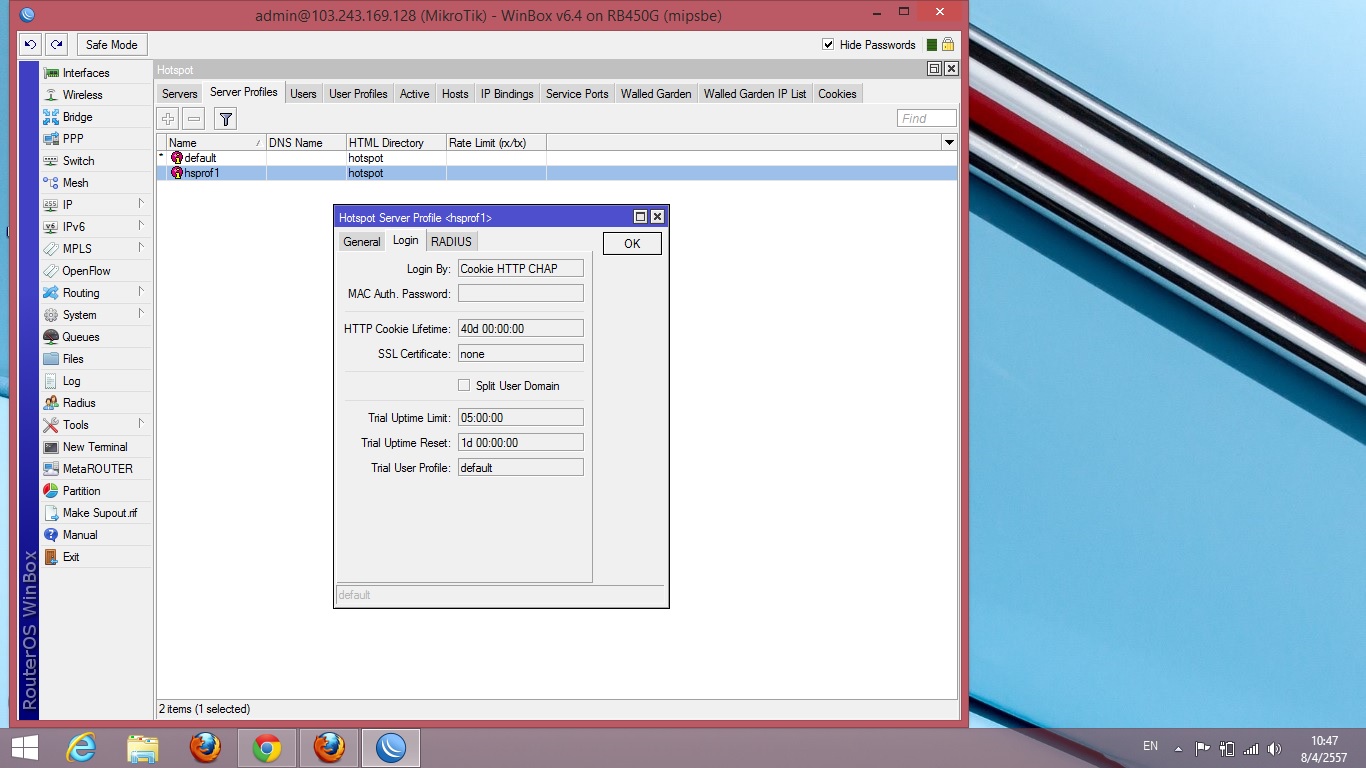Open the User Profiles tab
The image size is (1366, 768).
click(x=358, y=94)
